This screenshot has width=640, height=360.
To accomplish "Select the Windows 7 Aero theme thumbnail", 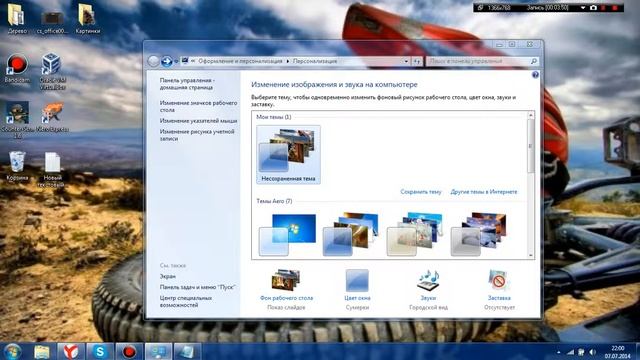I will tap(288, 234).
